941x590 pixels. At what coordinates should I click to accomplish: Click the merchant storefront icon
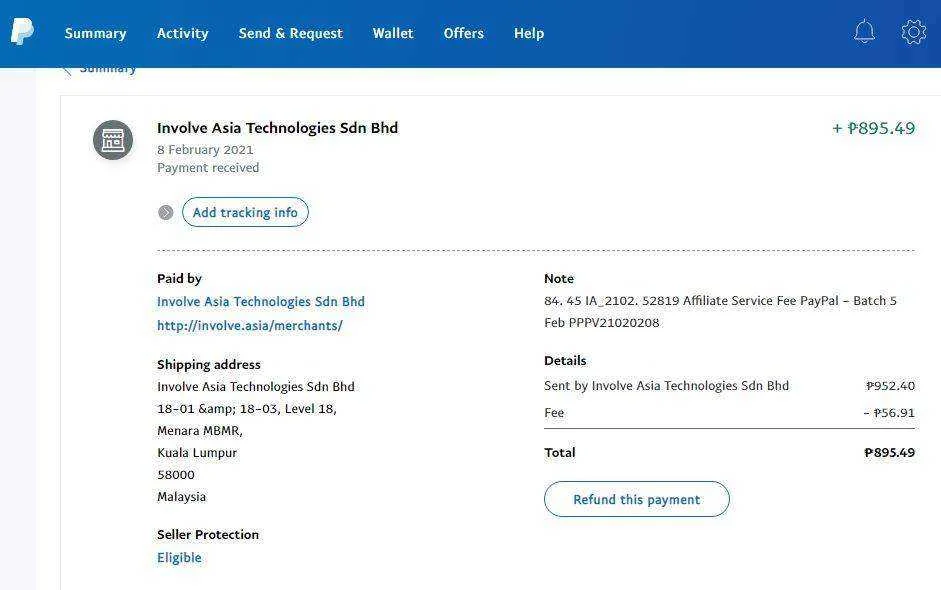pos(113,140)
